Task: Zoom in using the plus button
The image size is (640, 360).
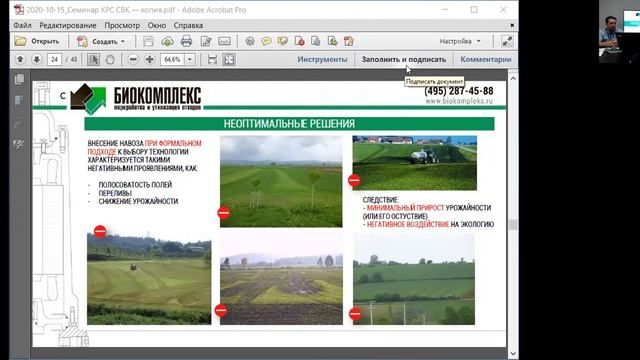Action: [x=150, y=60]
